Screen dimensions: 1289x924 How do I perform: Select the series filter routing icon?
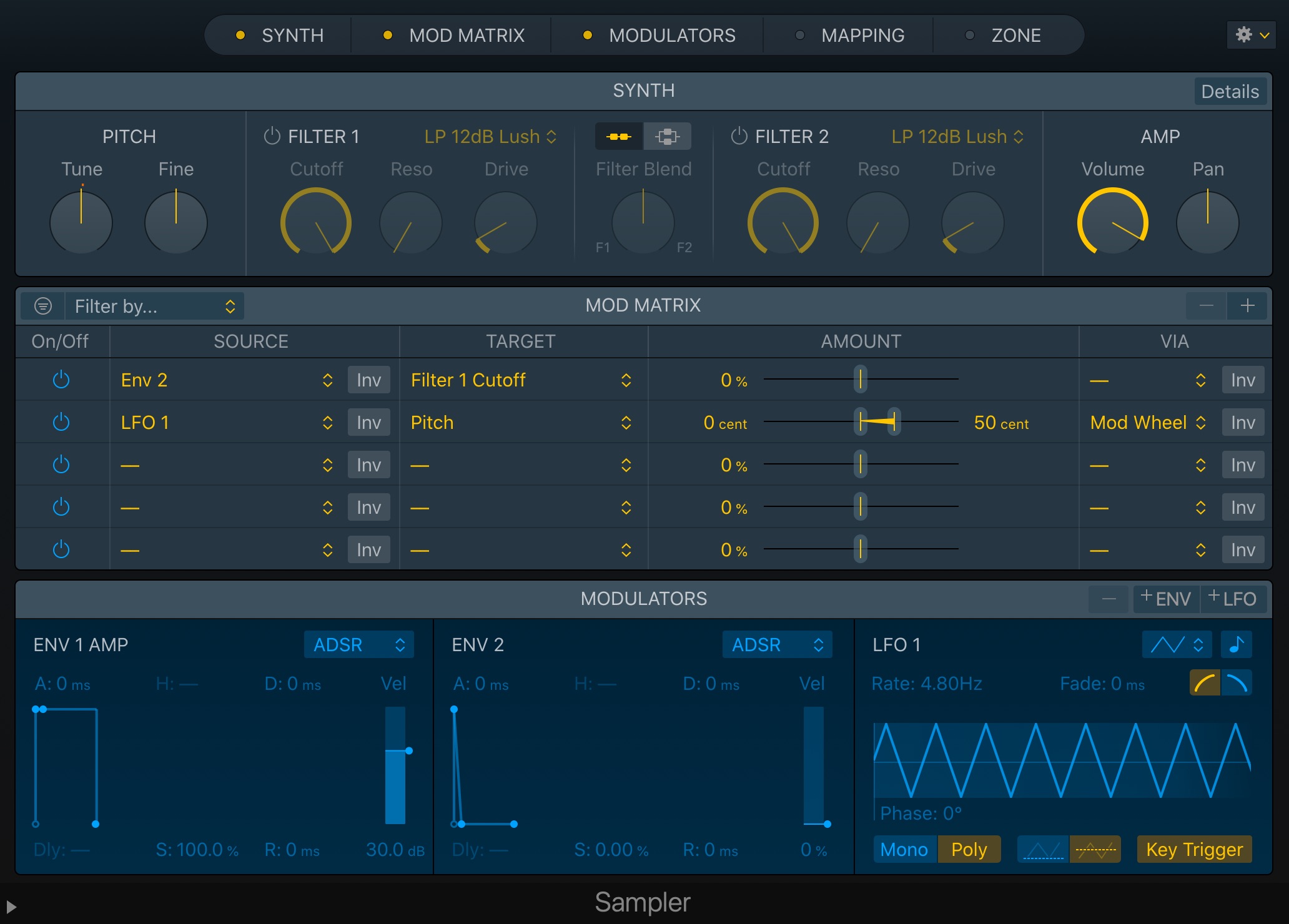619,136
